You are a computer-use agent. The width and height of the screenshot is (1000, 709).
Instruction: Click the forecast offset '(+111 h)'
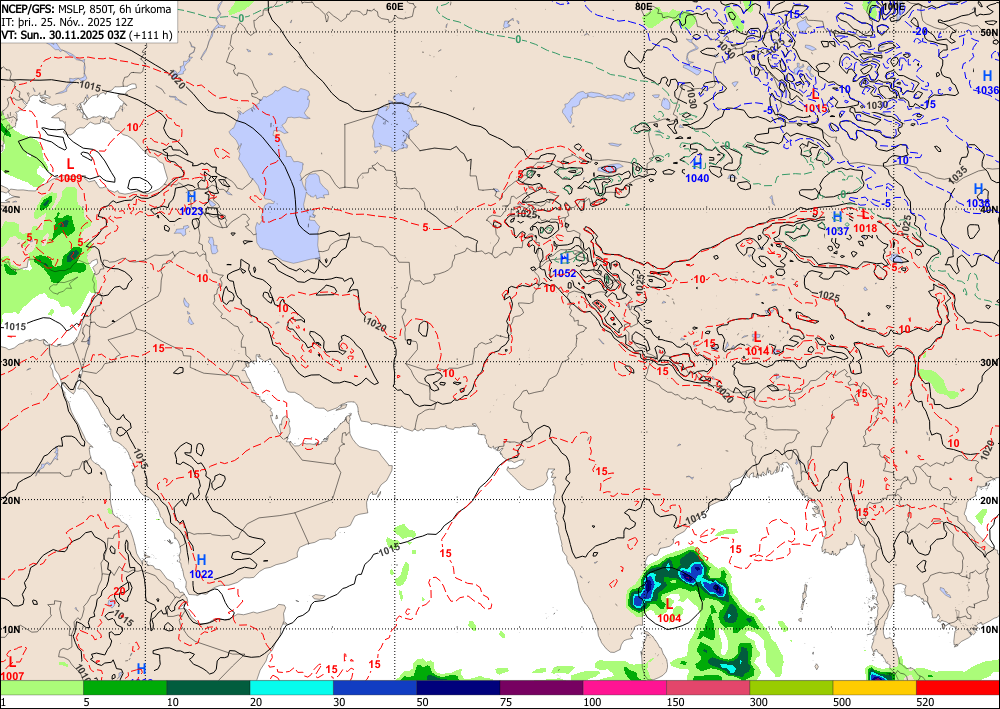151,35
